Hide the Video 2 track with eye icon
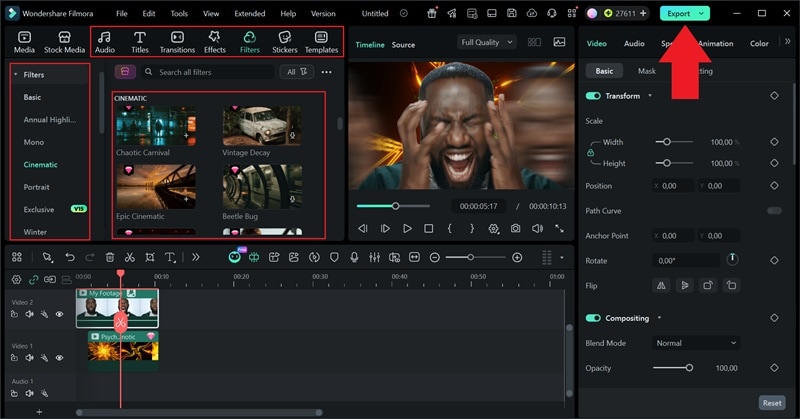 [x=59, y=314]
